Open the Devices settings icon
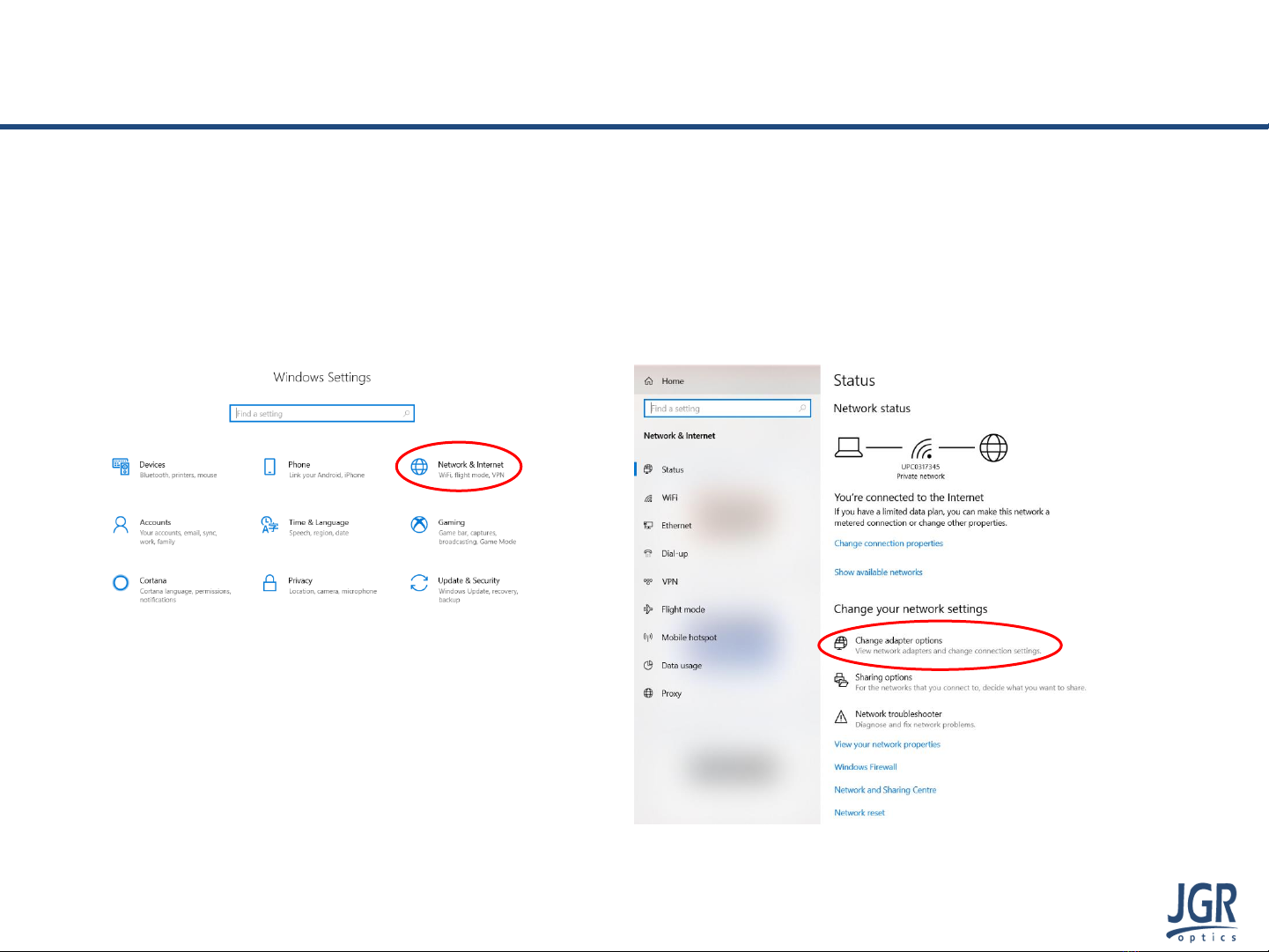The image size is (1269, 952). click(x=121, y=467)
